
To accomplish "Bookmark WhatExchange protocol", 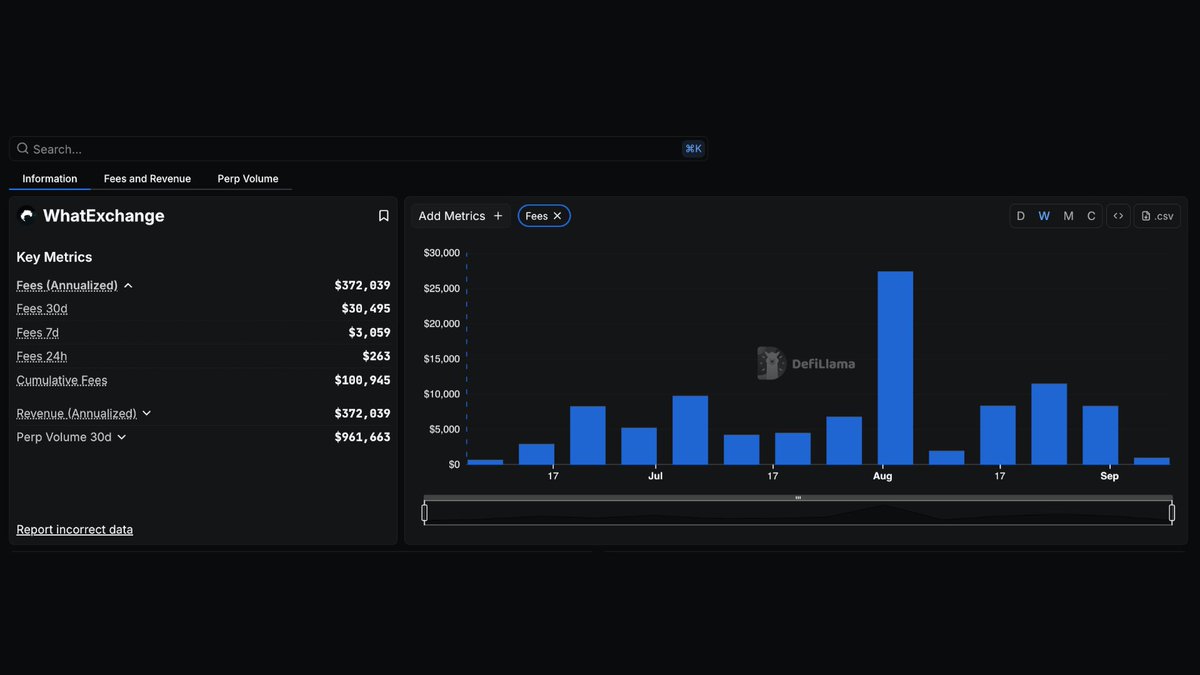I will [383, 216].
